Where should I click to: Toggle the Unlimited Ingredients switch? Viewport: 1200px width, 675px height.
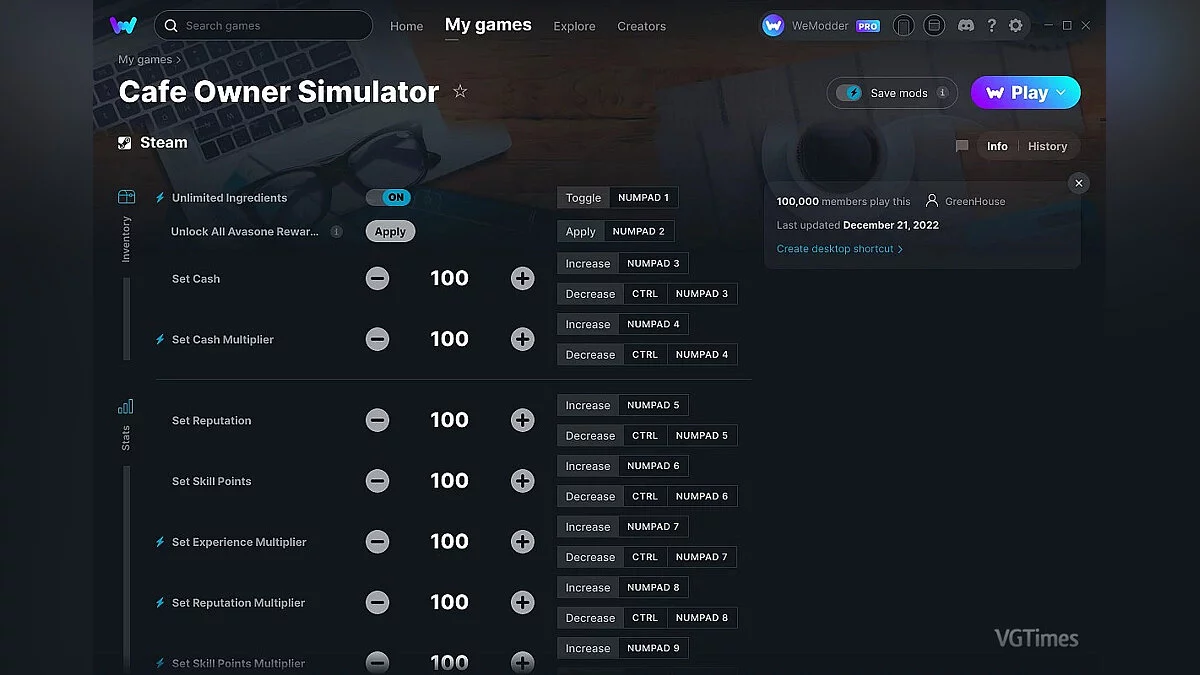389,198
